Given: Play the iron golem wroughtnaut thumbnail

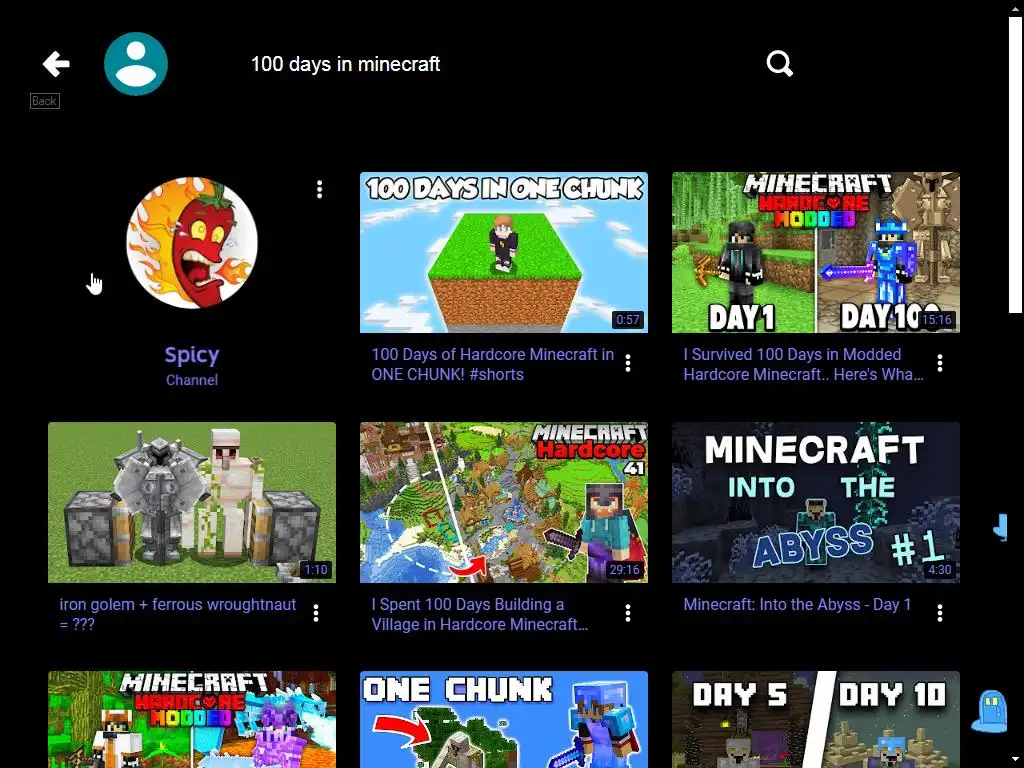Looking at the screenshot, I should [x=192, y=502].
